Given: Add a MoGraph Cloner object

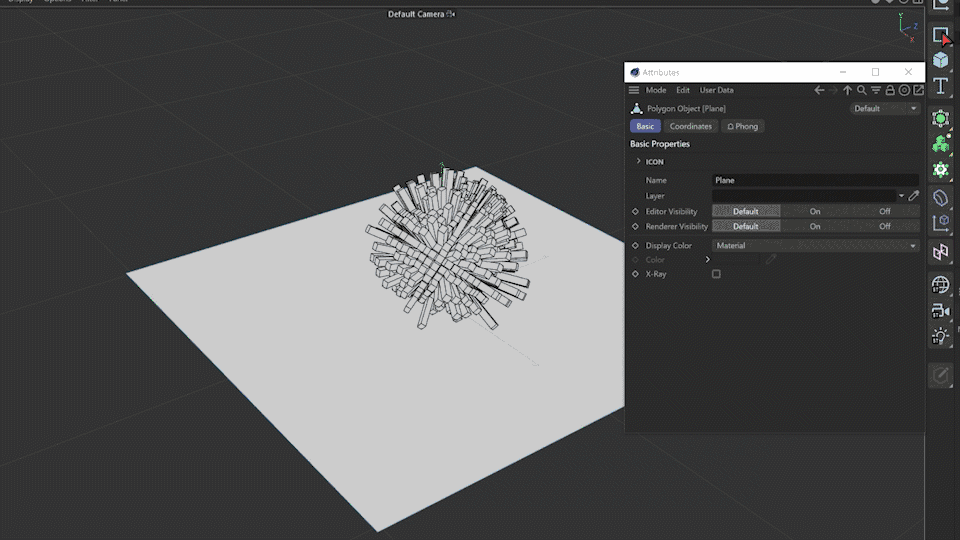Looking at the screenshot, I should (x=940, y=144).
